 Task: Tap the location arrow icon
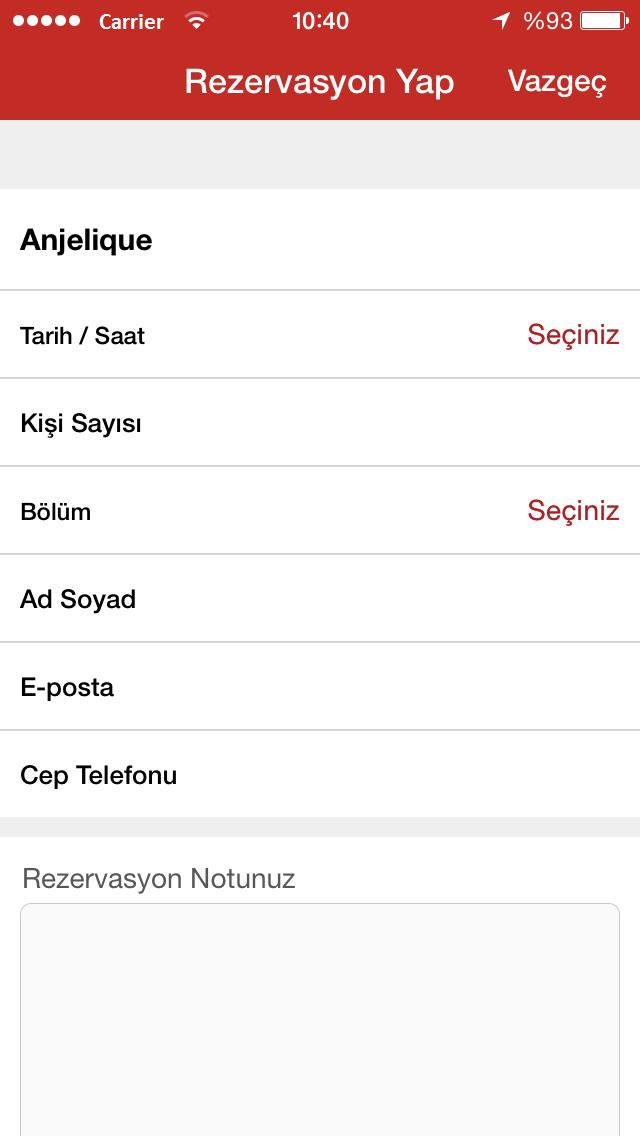(x=501, y=21)
